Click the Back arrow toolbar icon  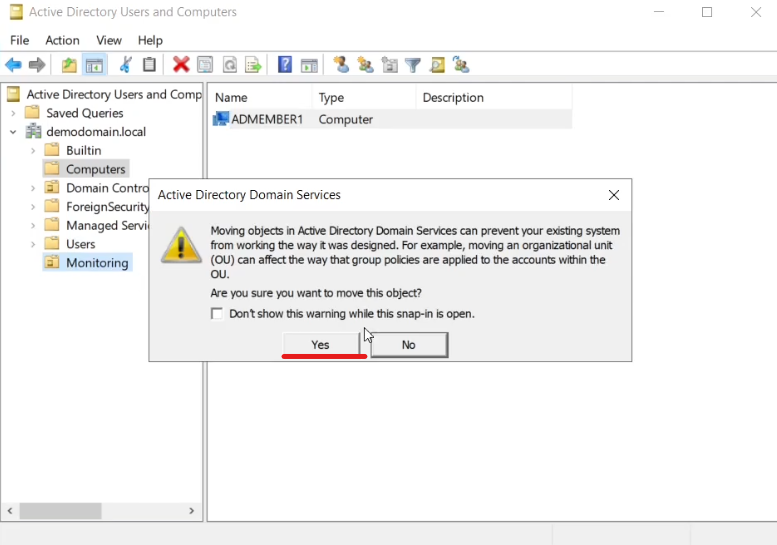[13, 65]
